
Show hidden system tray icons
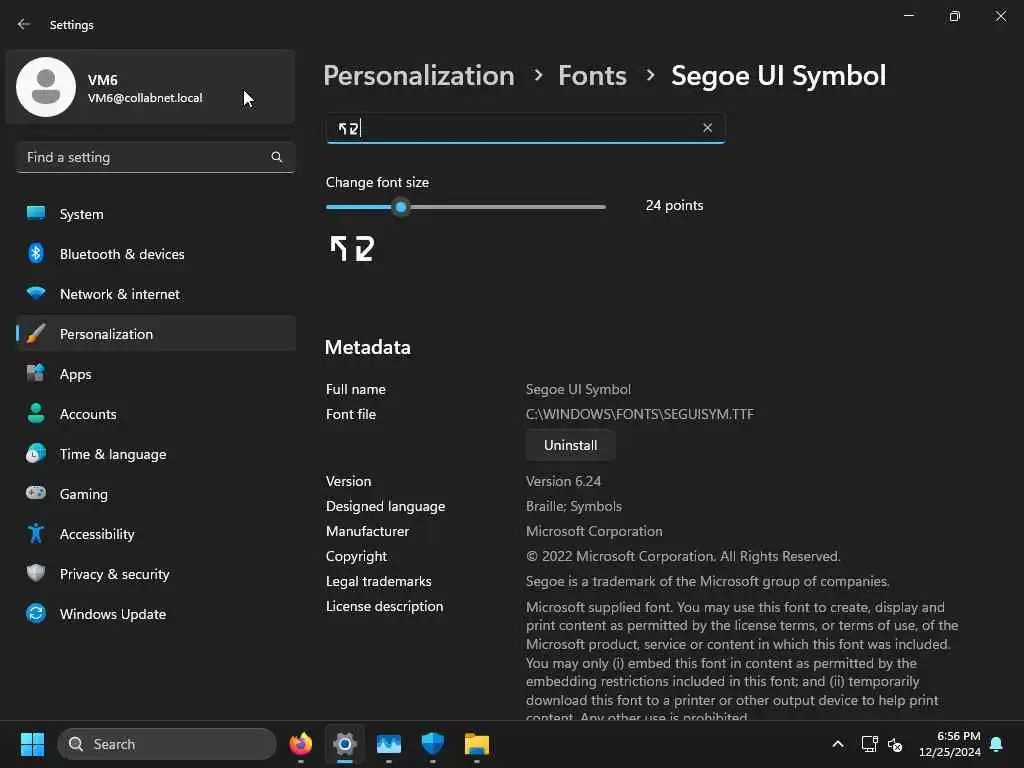838,744
